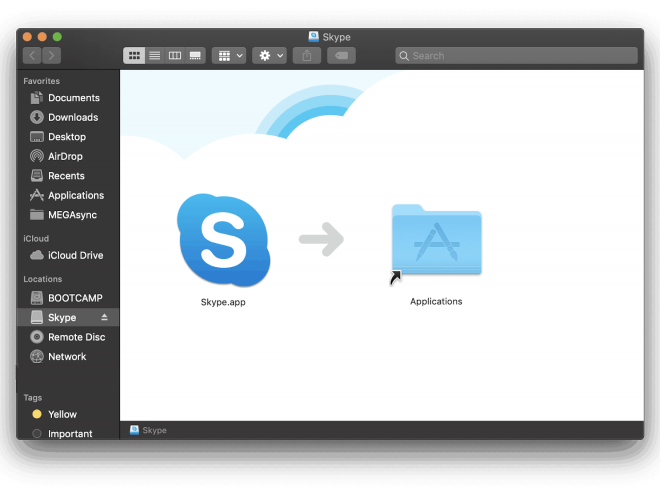
Task: Open iCloud Drive in the sidebar
Action: pyautogui.click(x=68, y=255)
